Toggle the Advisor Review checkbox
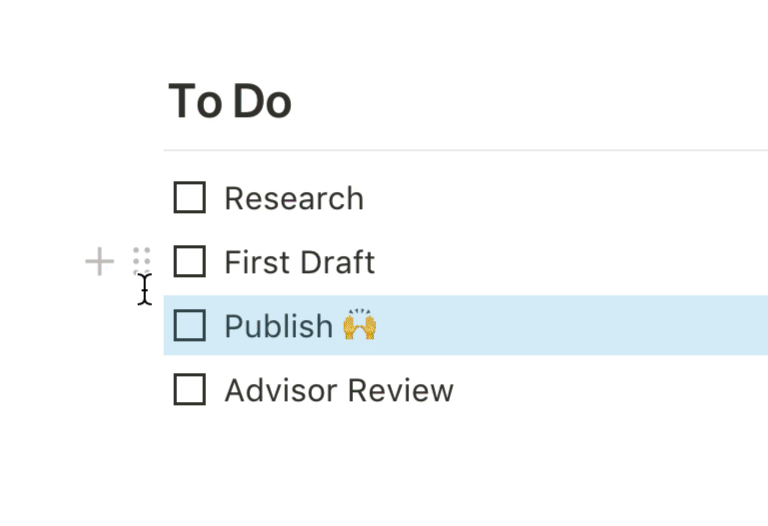The image size is (768, 526). (190, 390)
